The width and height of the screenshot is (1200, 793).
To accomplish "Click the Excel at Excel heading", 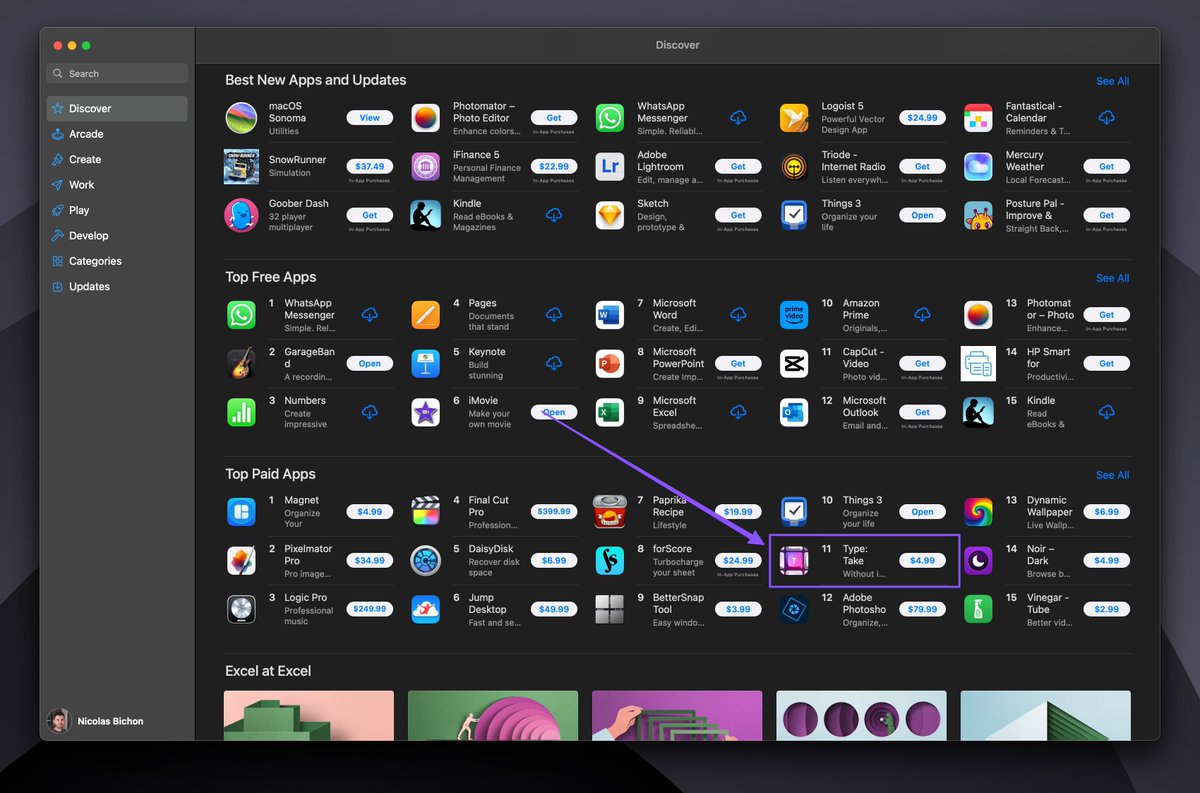I will click(x=268, y=671).
